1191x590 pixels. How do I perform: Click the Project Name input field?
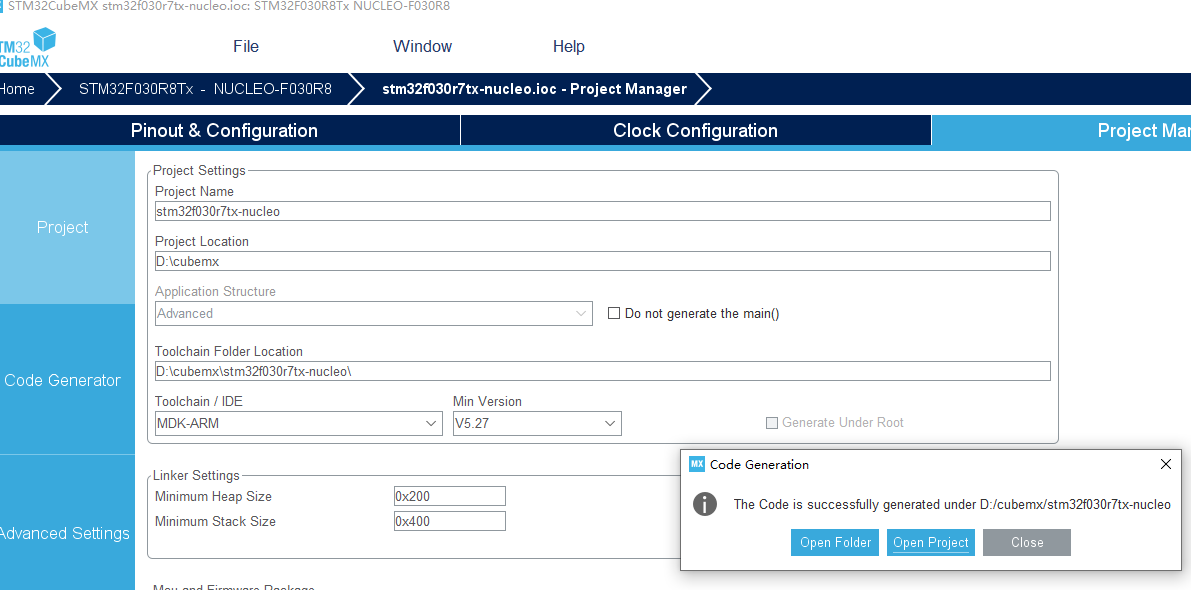pyautogui.click(x=602, y=211)
